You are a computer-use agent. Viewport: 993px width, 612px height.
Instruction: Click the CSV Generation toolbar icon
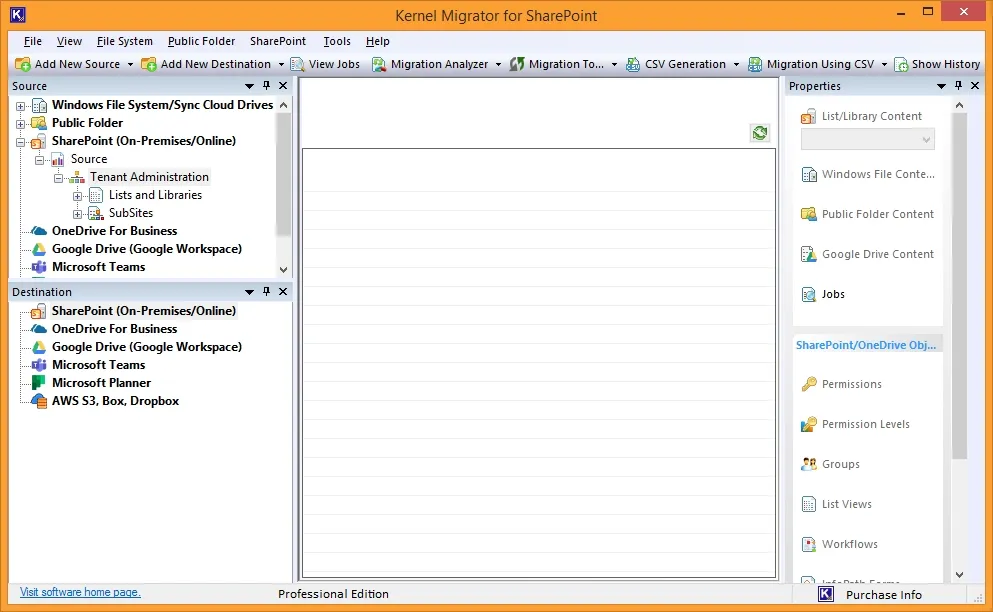[x=633, y=64]
